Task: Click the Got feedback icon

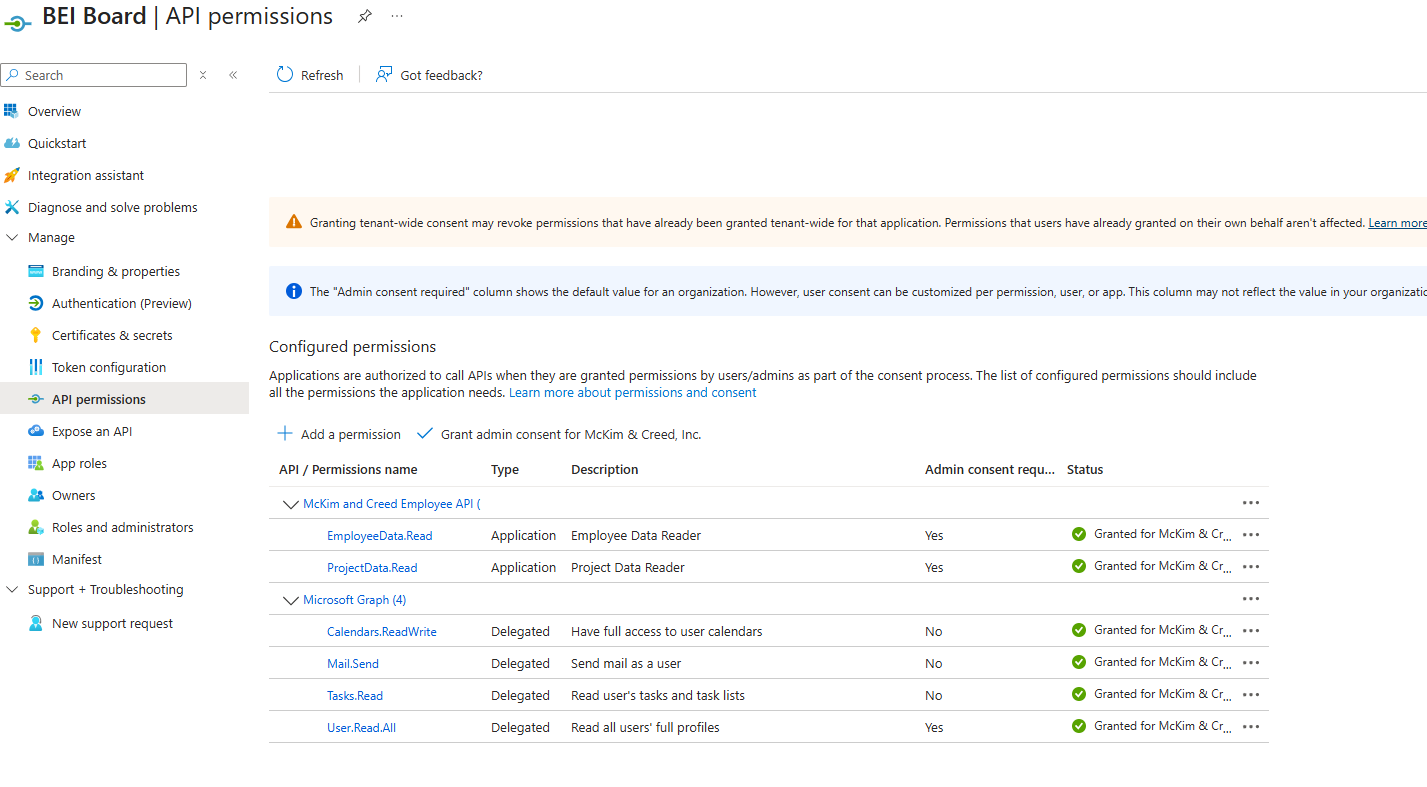Action: pyautogui.click(x=384, y=75)
